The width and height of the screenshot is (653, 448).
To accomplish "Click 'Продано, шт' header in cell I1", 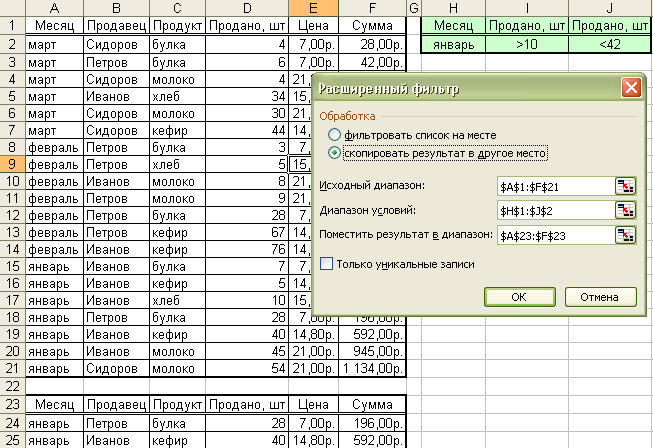I will 527,25.
